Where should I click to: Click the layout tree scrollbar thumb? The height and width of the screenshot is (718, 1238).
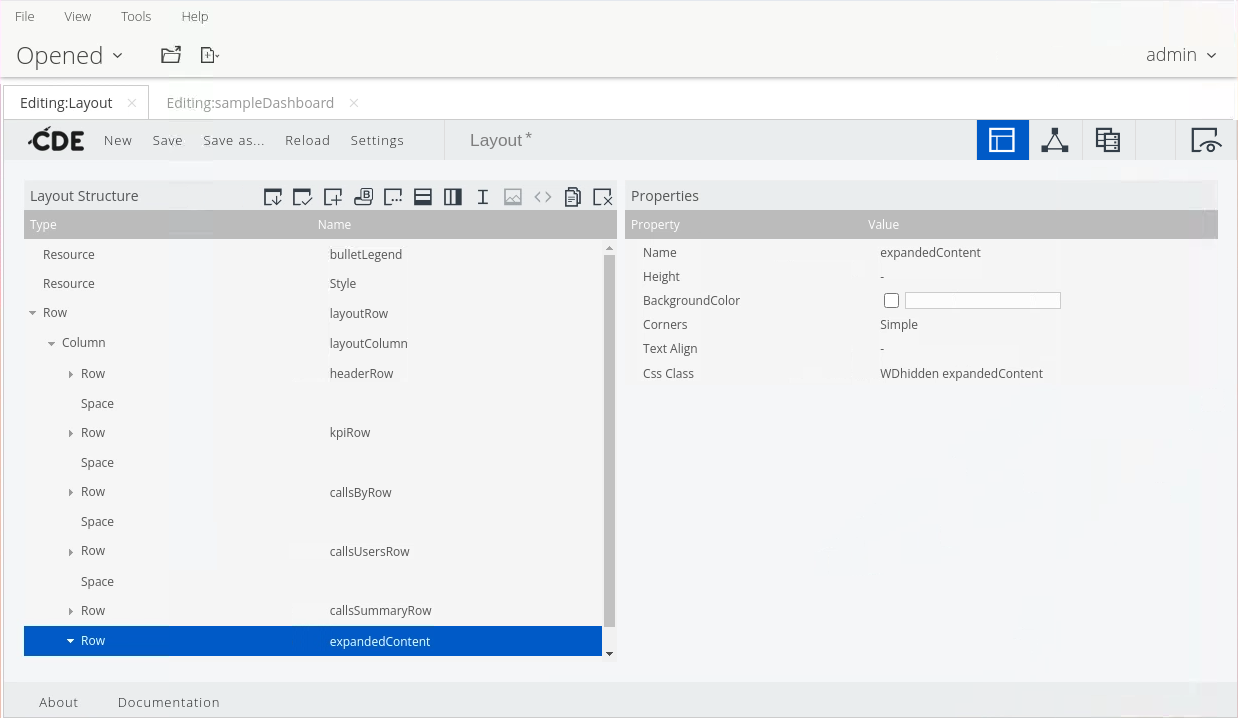click(610, 440)
